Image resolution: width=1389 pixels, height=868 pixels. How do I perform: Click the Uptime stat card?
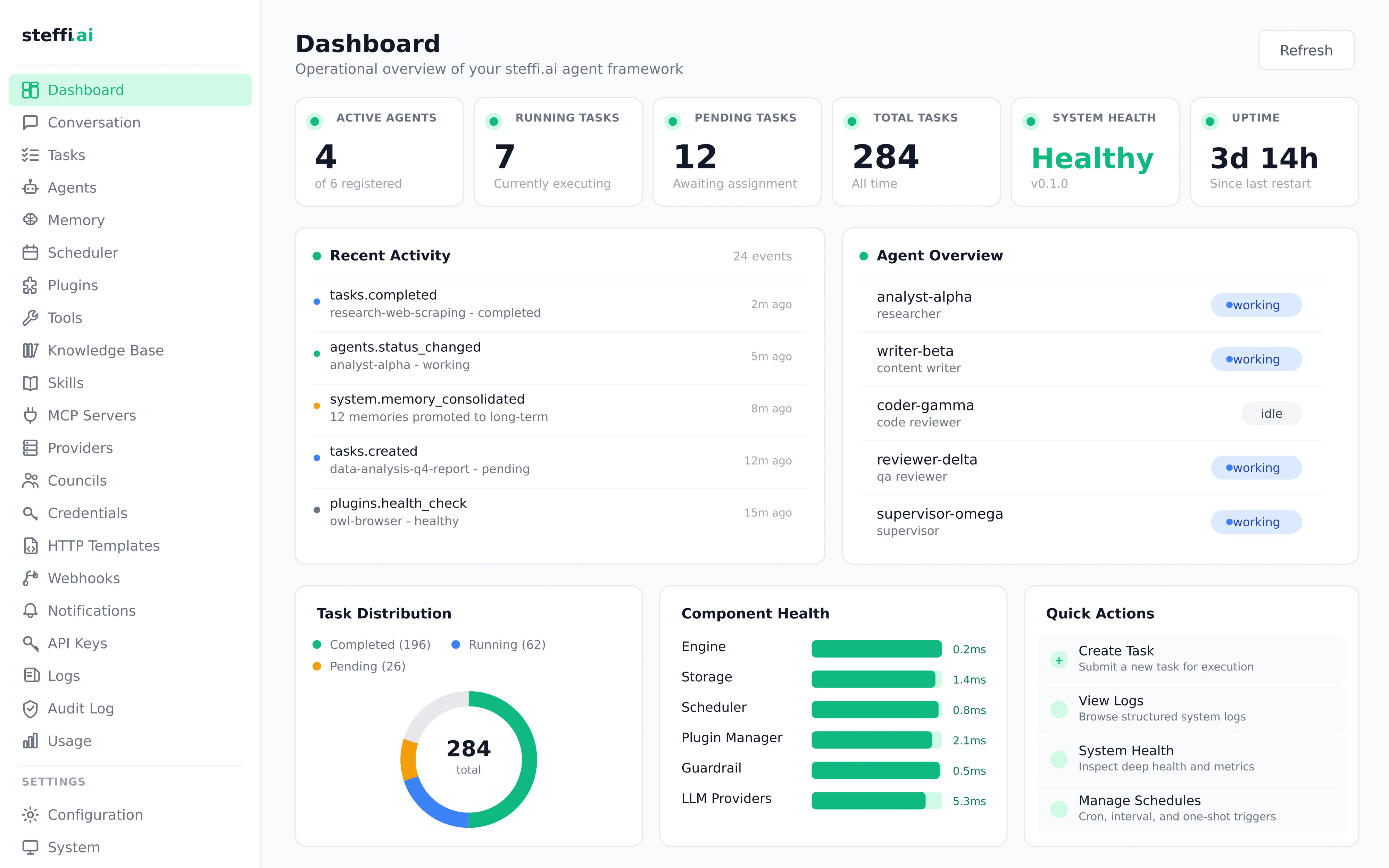(x=1274, y=152)
